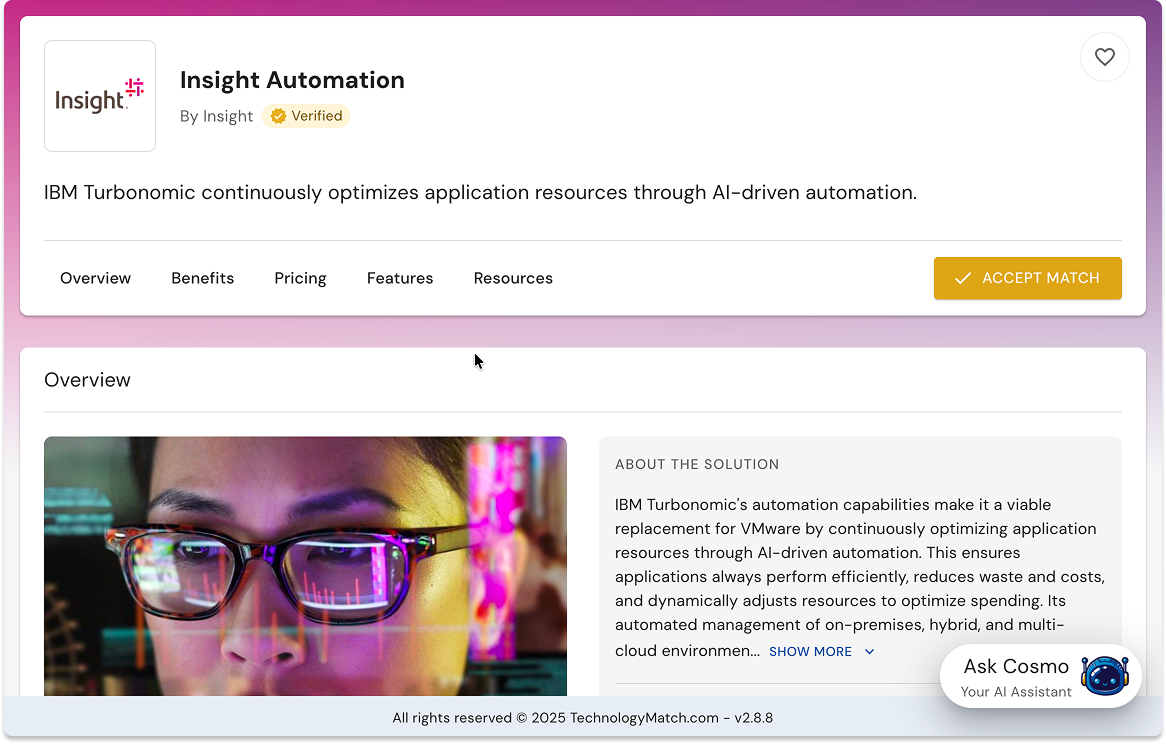Click the 'Your AI Assistant' subtitle
Viewport: 1166px width, 744px height.
(x=1016, y=692)
